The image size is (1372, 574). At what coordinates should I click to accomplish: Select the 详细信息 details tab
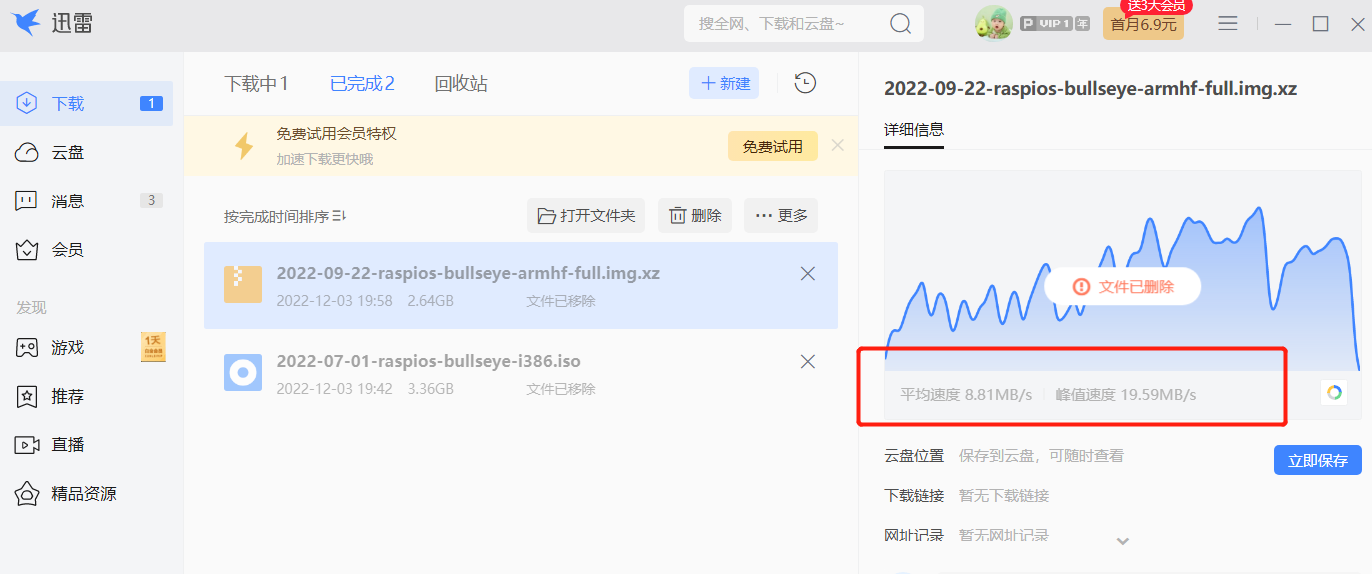(914, 130)
